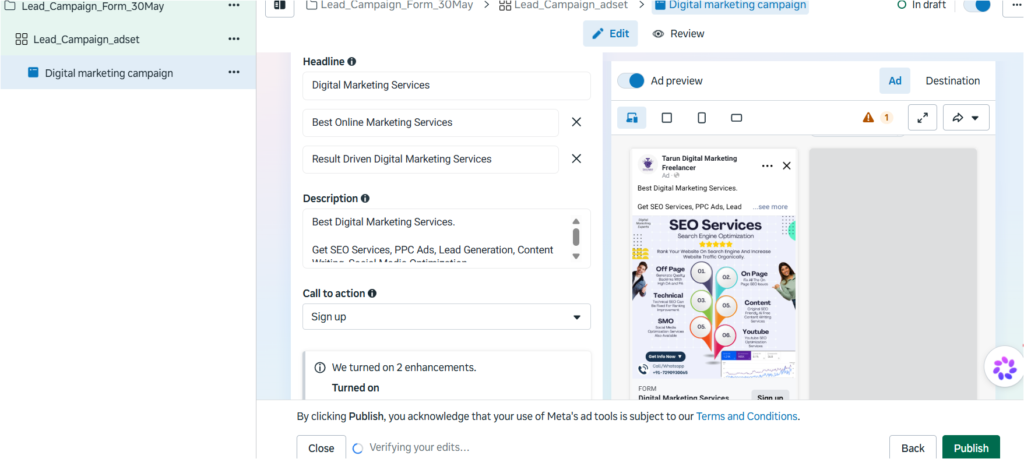Click the page profile logo in preview
The image size is (1024, 459).
pos(648,164)
